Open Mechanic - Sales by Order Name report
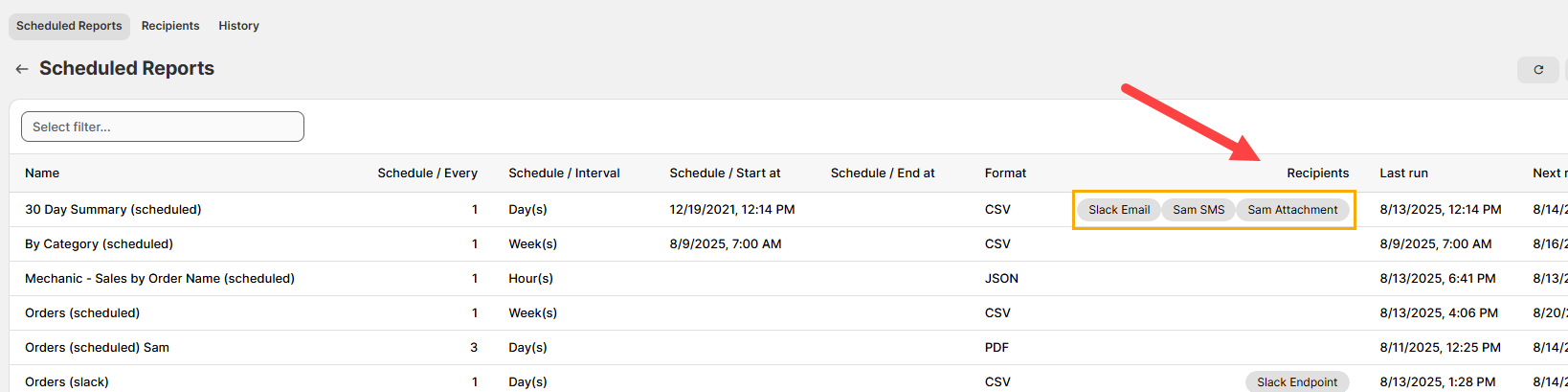 [160, 279]
